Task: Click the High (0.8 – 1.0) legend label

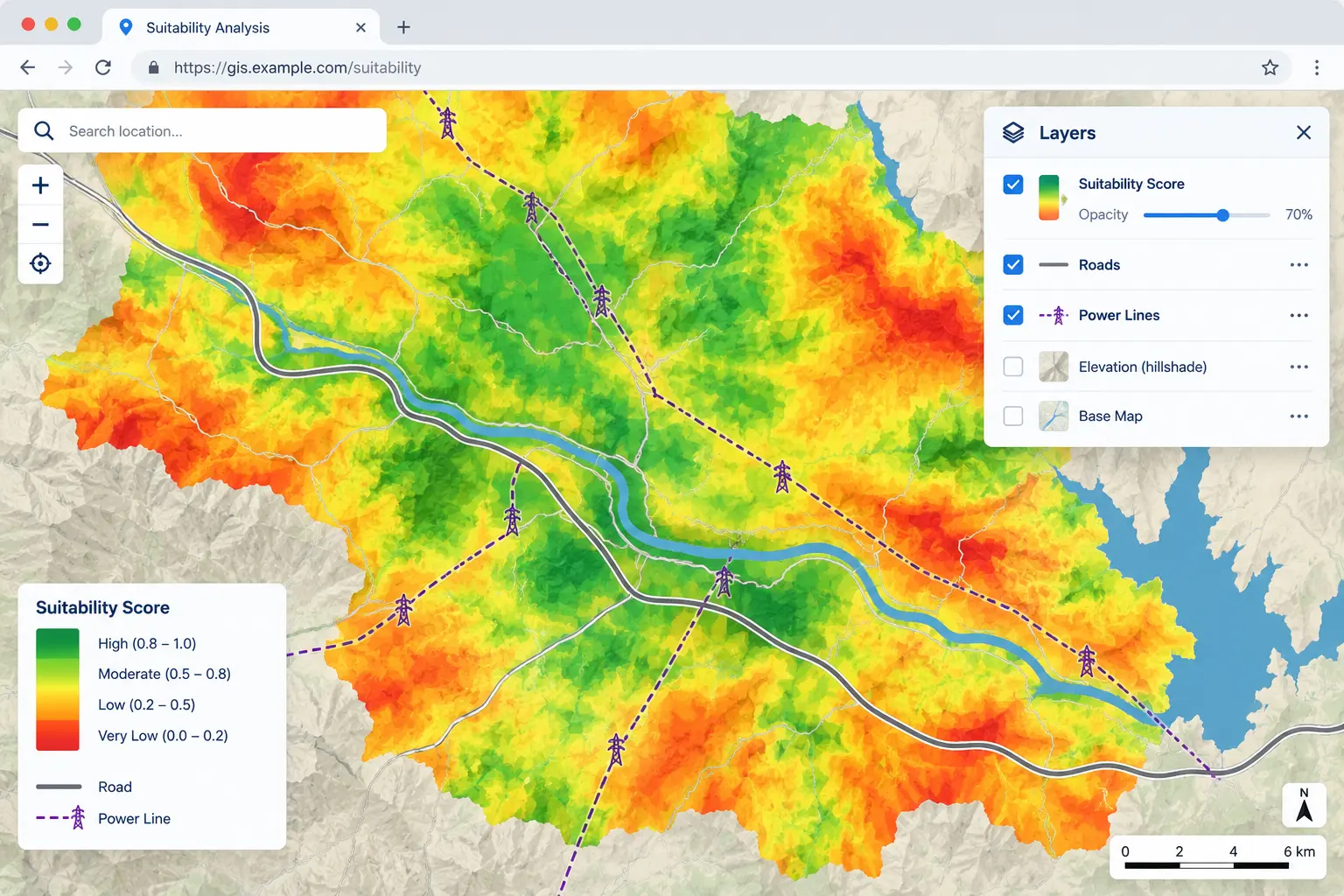Action: (x=147, y=643)
